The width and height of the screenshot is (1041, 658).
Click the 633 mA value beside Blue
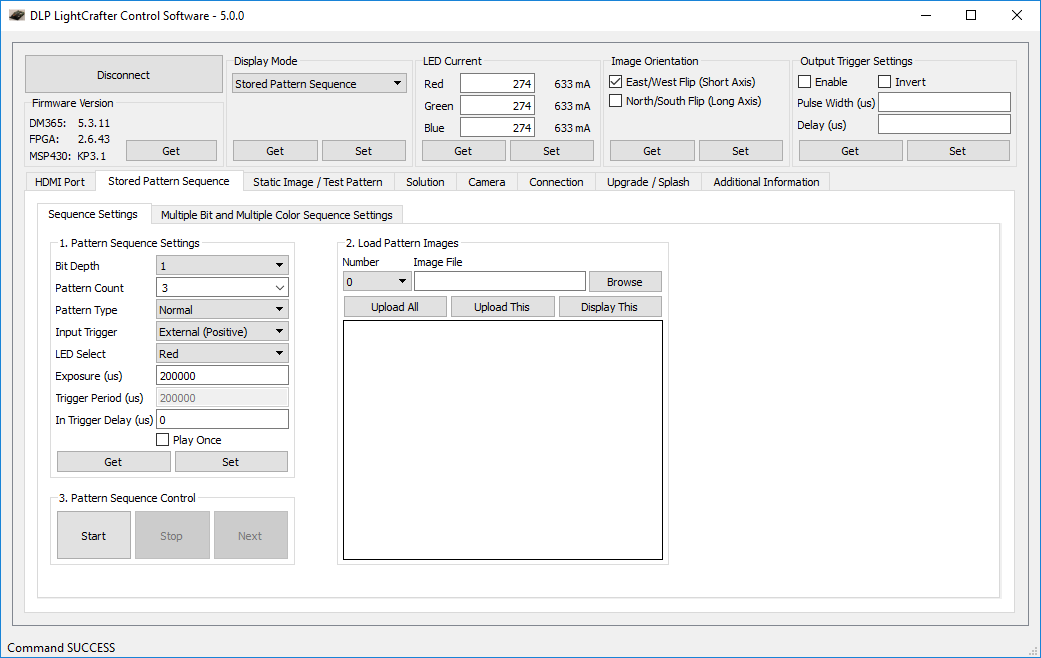572,127
